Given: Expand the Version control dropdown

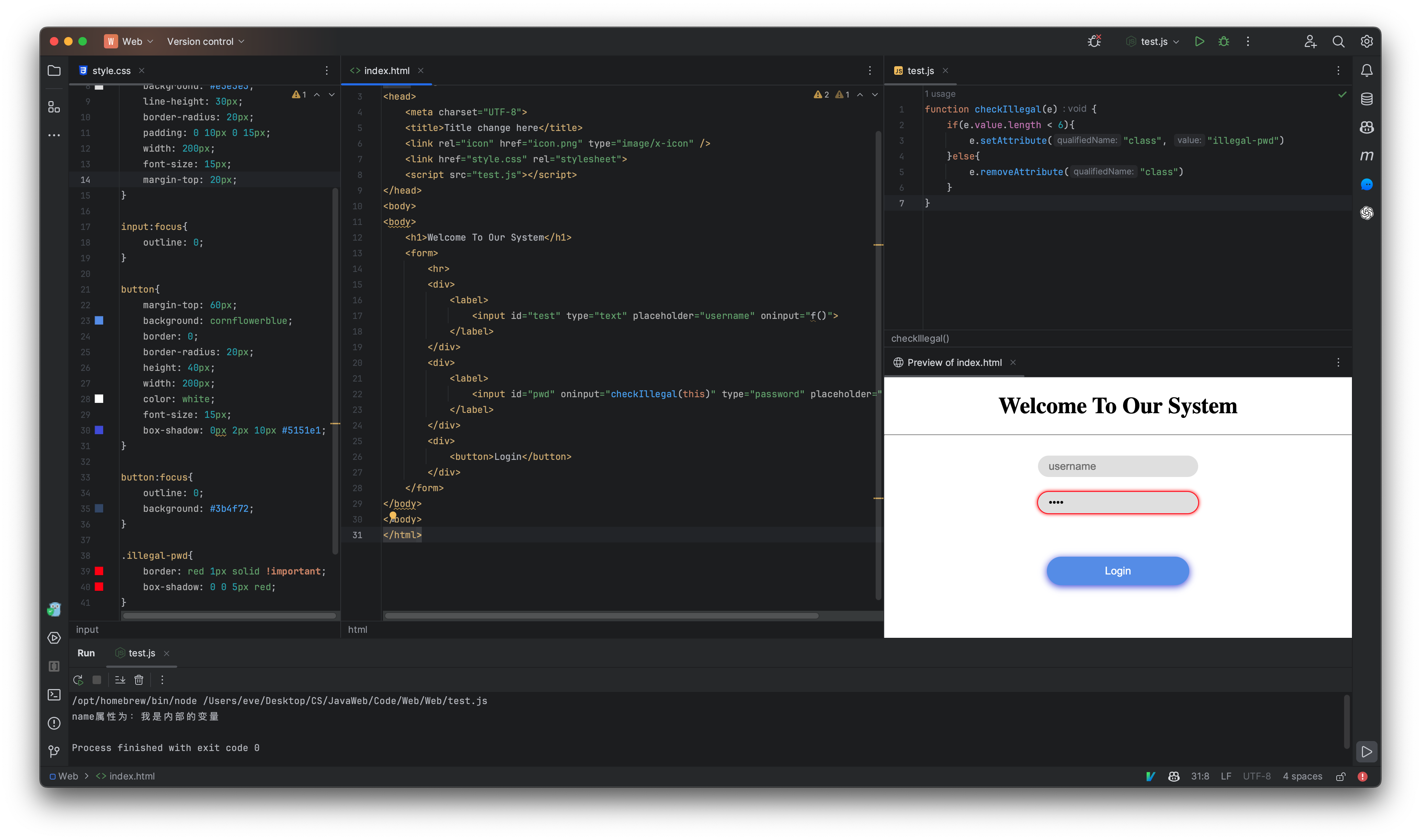Looking at the screenshot, I should tap(205, 41).
